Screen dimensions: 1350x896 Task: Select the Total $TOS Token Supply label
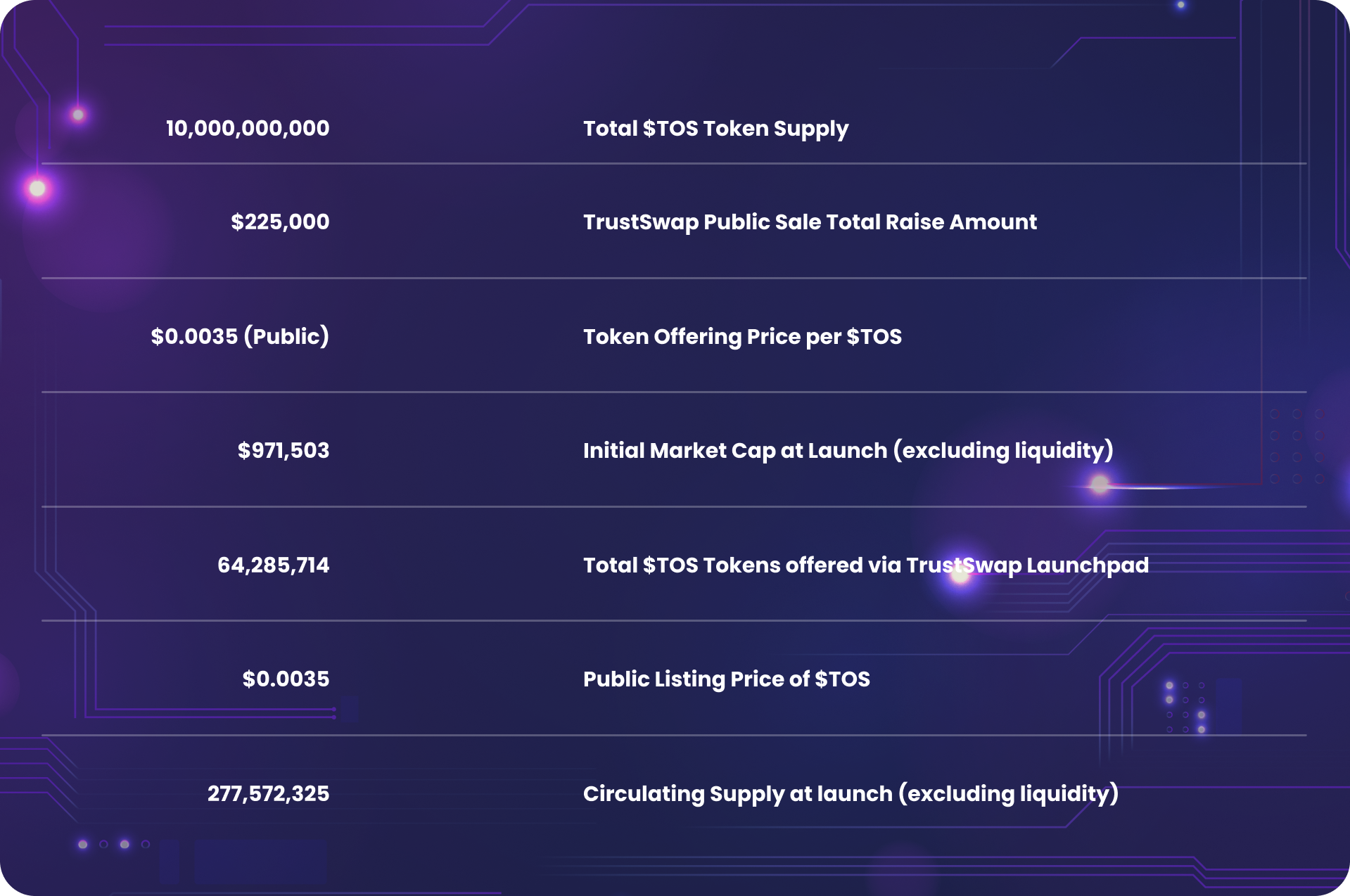pyautogui.click(x=715, y=129)
